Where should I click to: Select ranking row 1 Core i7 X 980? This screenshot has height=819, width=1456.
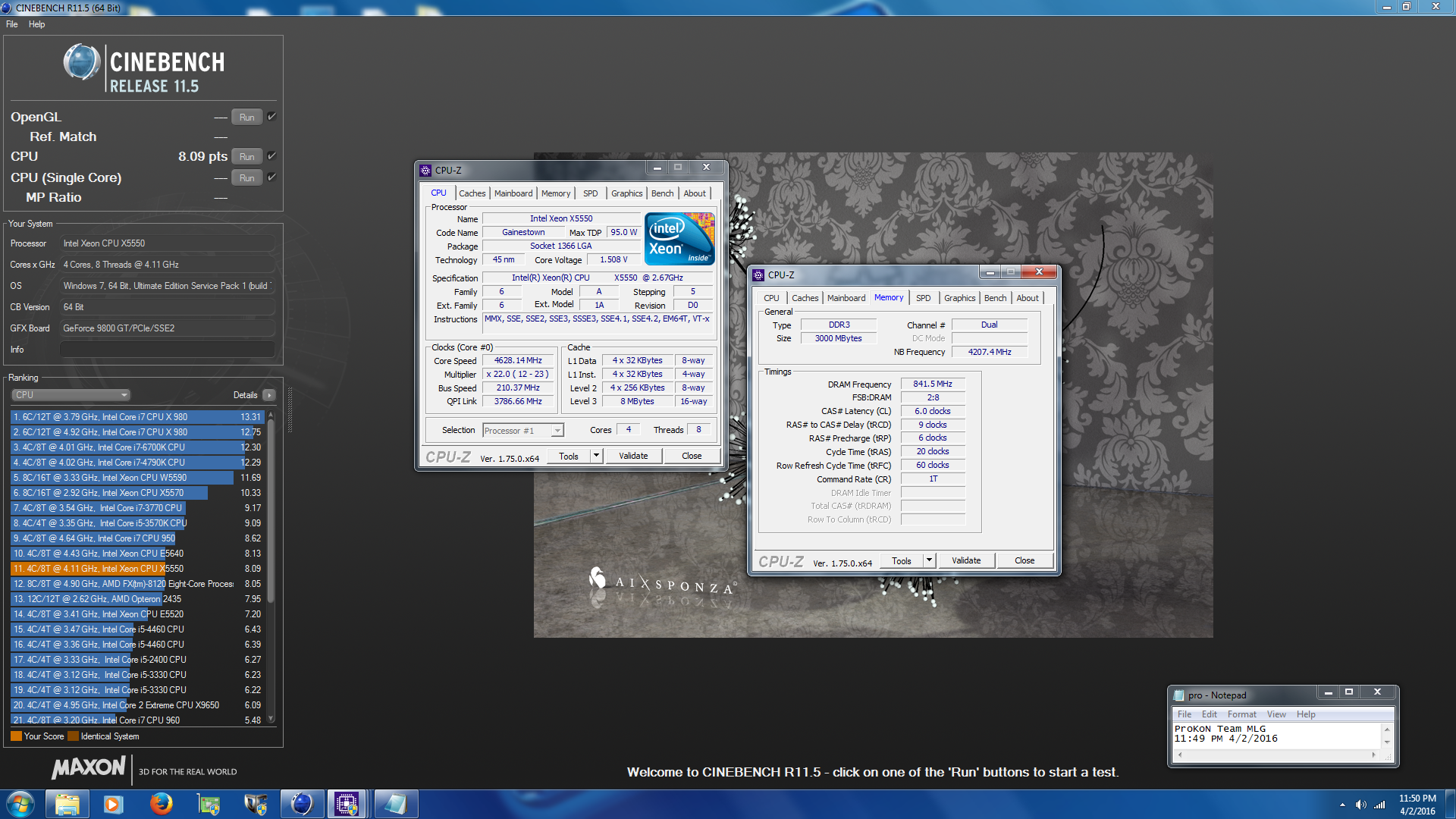click(x=137, y=417)
